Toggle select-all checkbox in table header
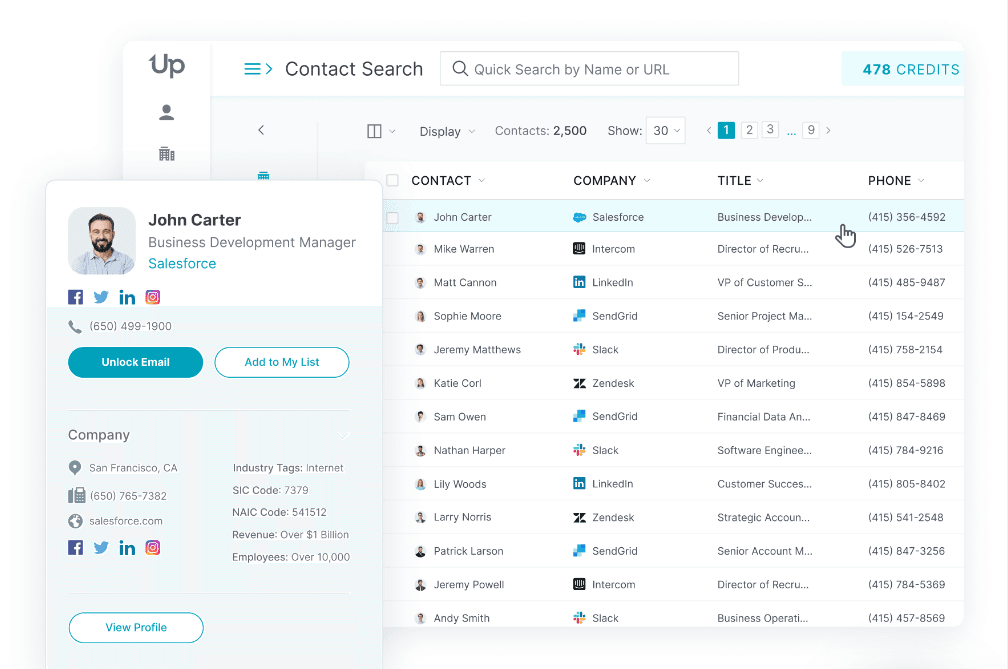The width and height of the screenshot is (1008, 669). (x=392, y=181)
